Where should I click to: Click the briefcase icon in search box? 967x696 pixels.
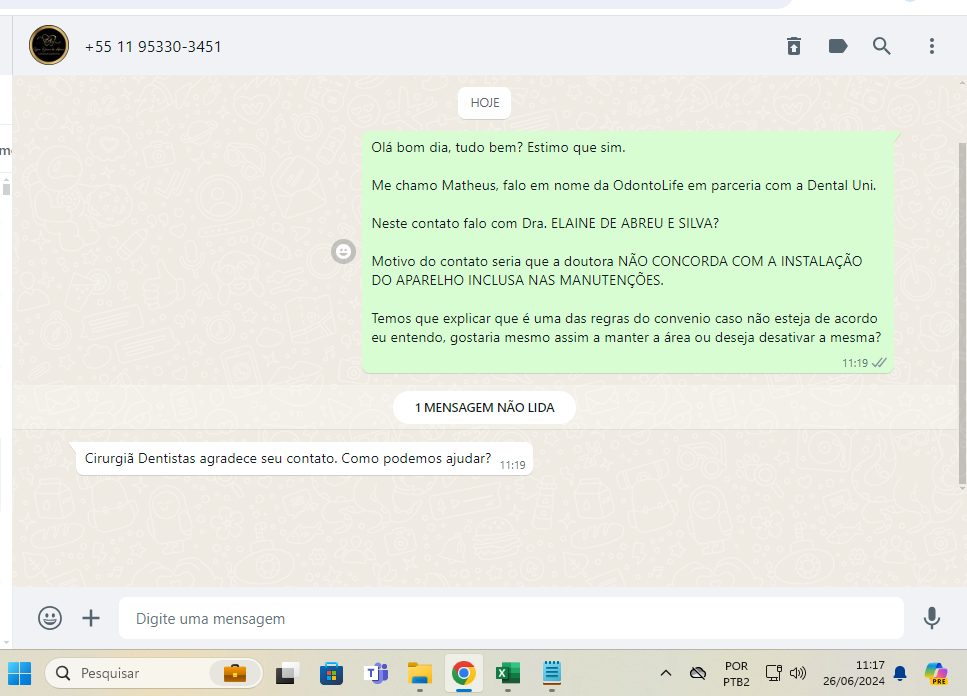(x=235, y=673)
